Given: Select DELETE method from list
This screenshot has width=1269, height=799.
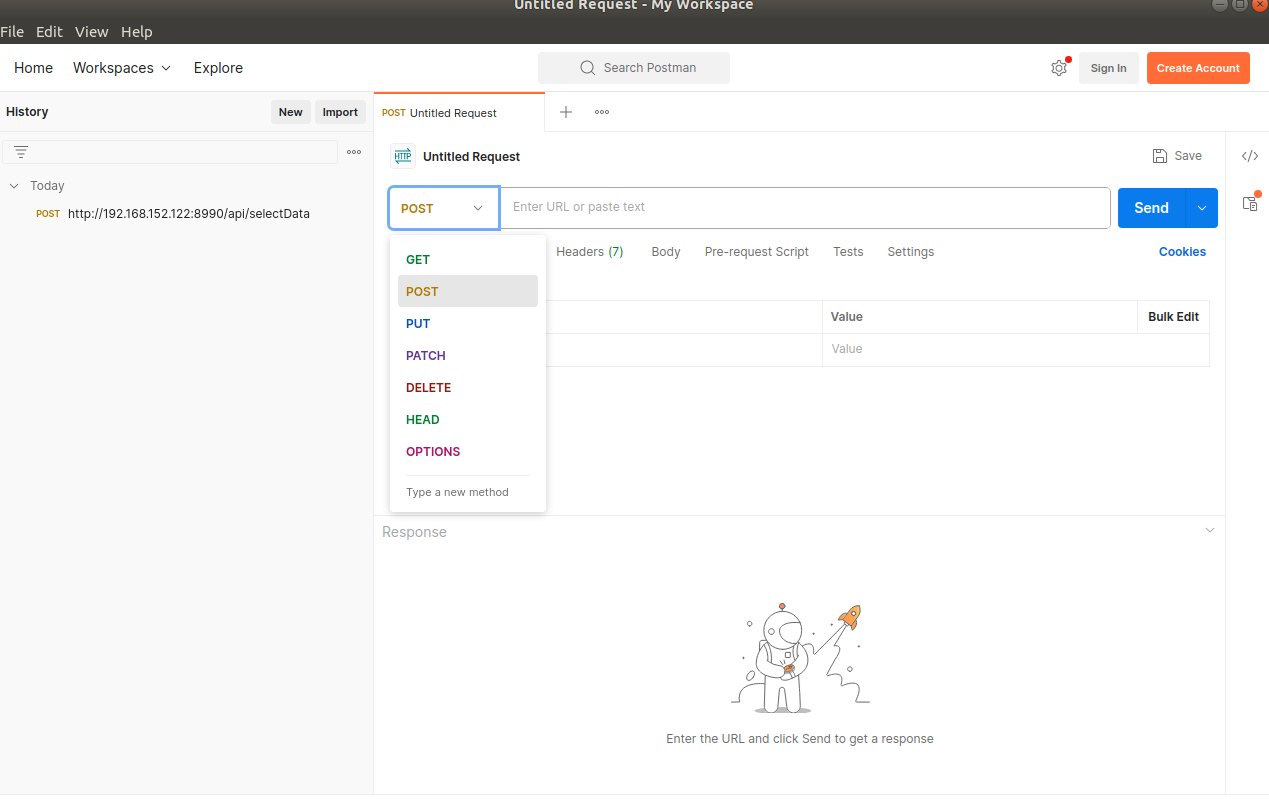Looking at the screenshot, I should [x=468, y=387].
